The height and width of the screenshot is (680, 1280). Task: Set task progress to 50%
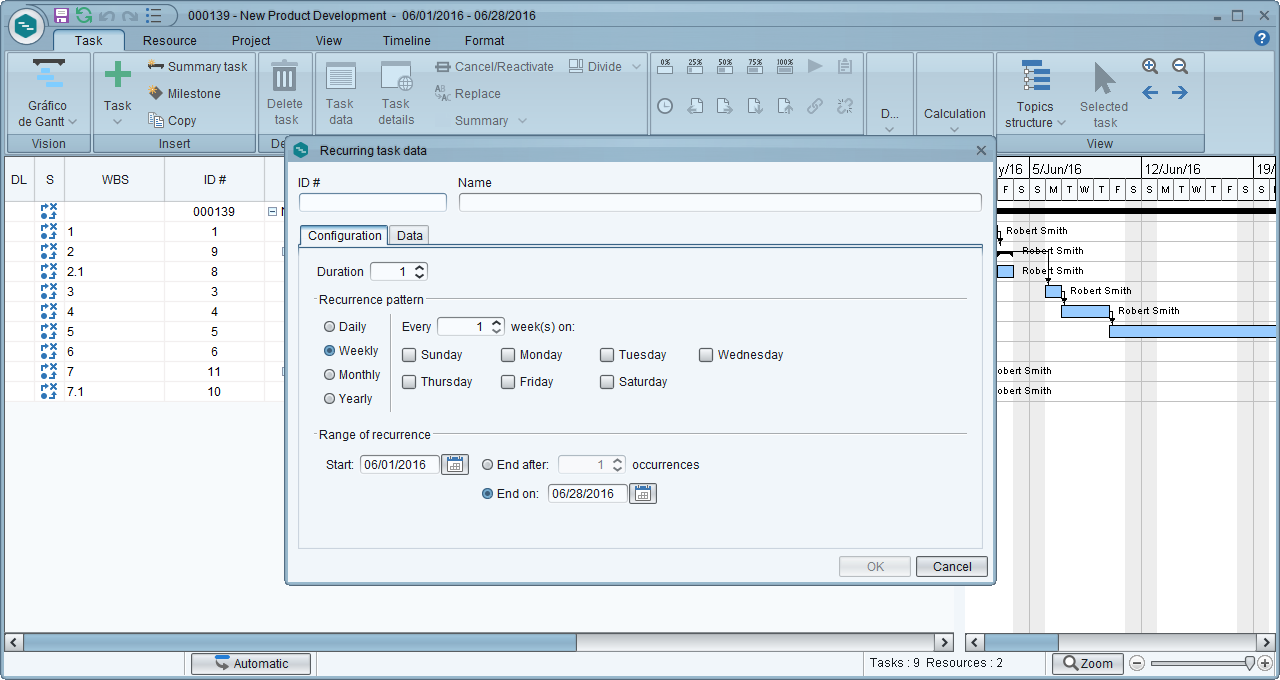(725, 66)
